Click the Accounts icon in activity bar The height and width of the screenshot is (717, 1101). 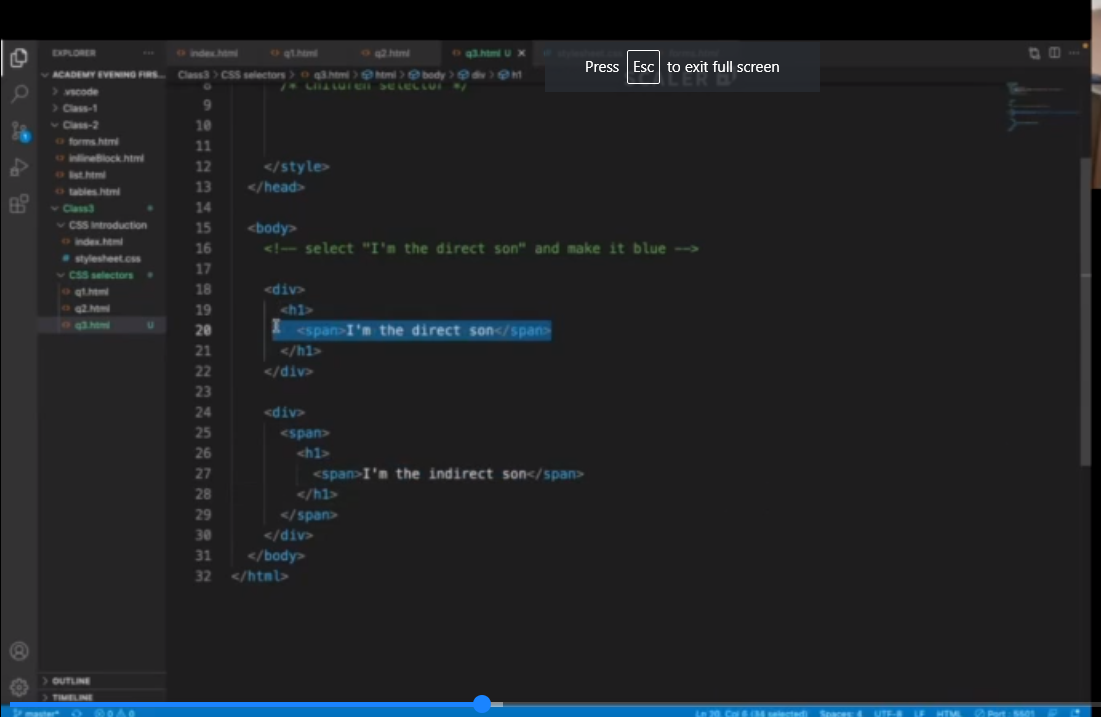[18, 651]
